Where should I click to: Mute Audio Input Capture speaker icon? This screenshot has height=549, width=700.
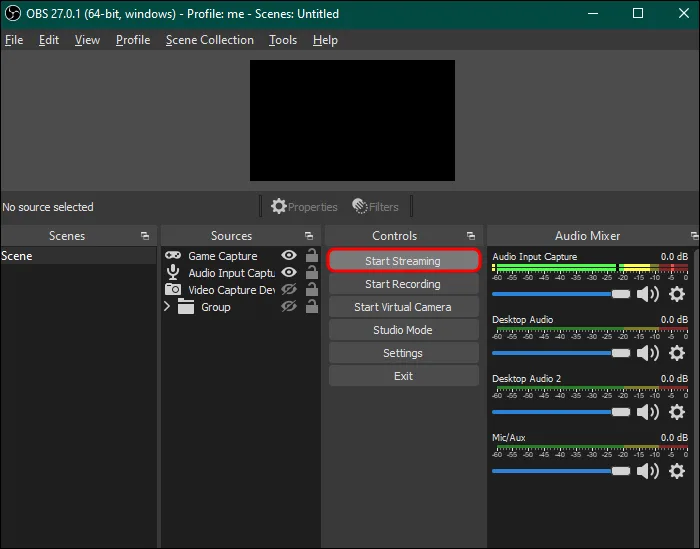click(648, 294)
